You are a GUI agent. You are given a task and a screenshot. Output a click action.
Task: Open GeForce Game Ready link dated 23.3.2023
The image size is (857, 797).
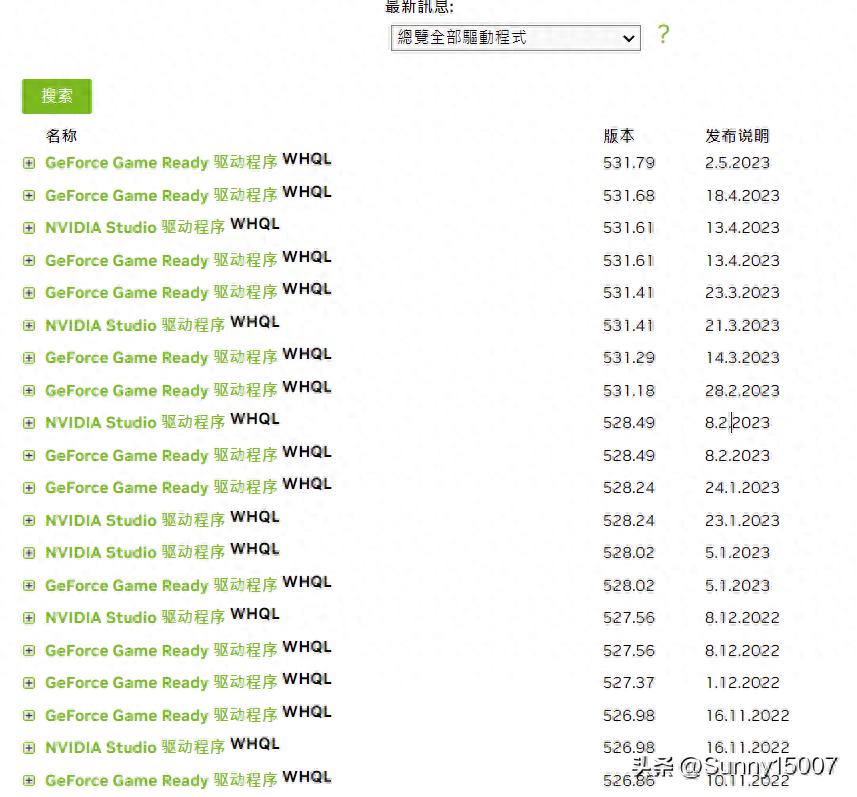click(x=161, y=293)
